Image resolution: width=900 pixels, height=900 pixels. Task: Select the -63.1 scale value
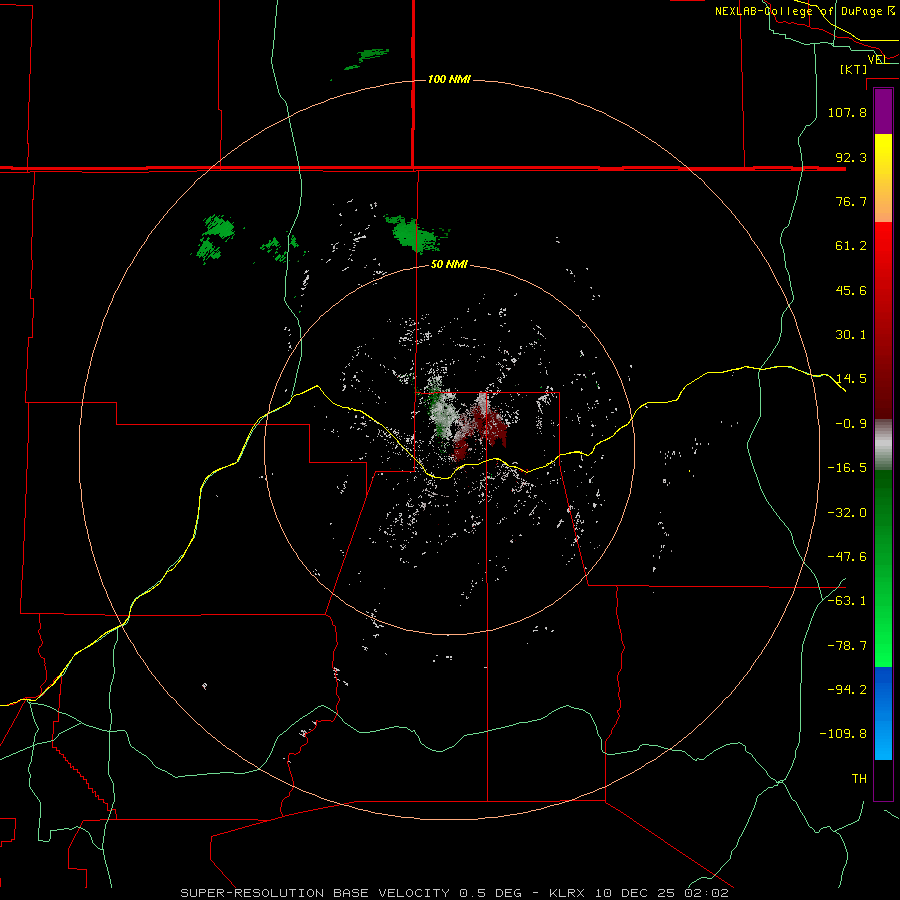(847, 601)
